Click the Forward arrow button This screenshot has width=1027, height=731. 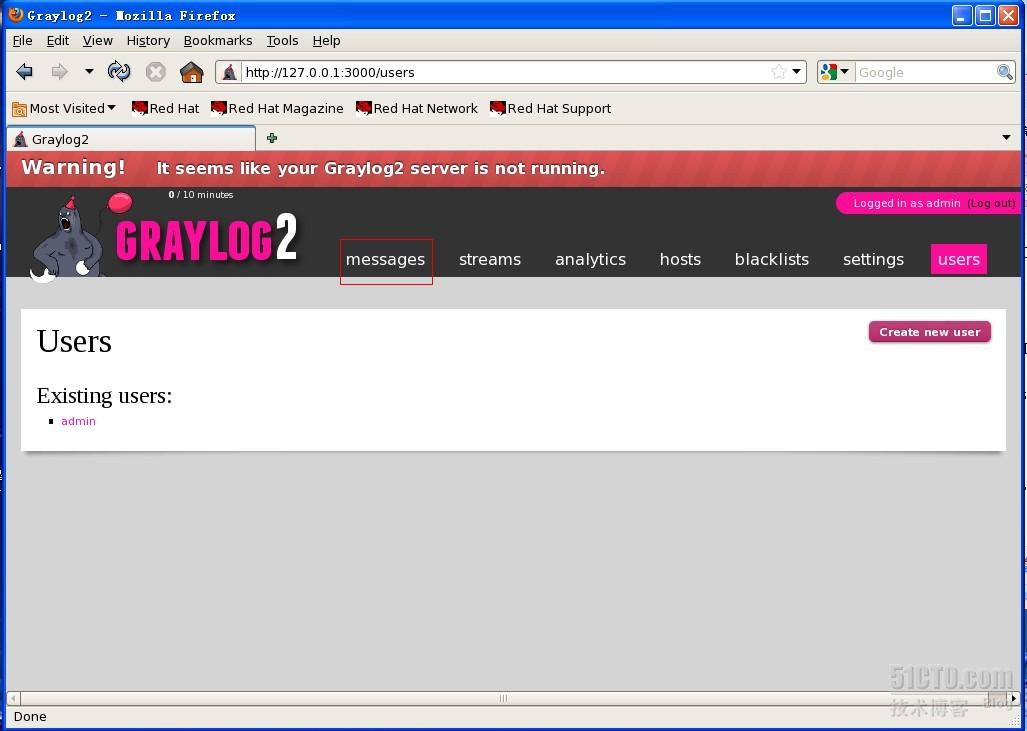click(60, 71)
